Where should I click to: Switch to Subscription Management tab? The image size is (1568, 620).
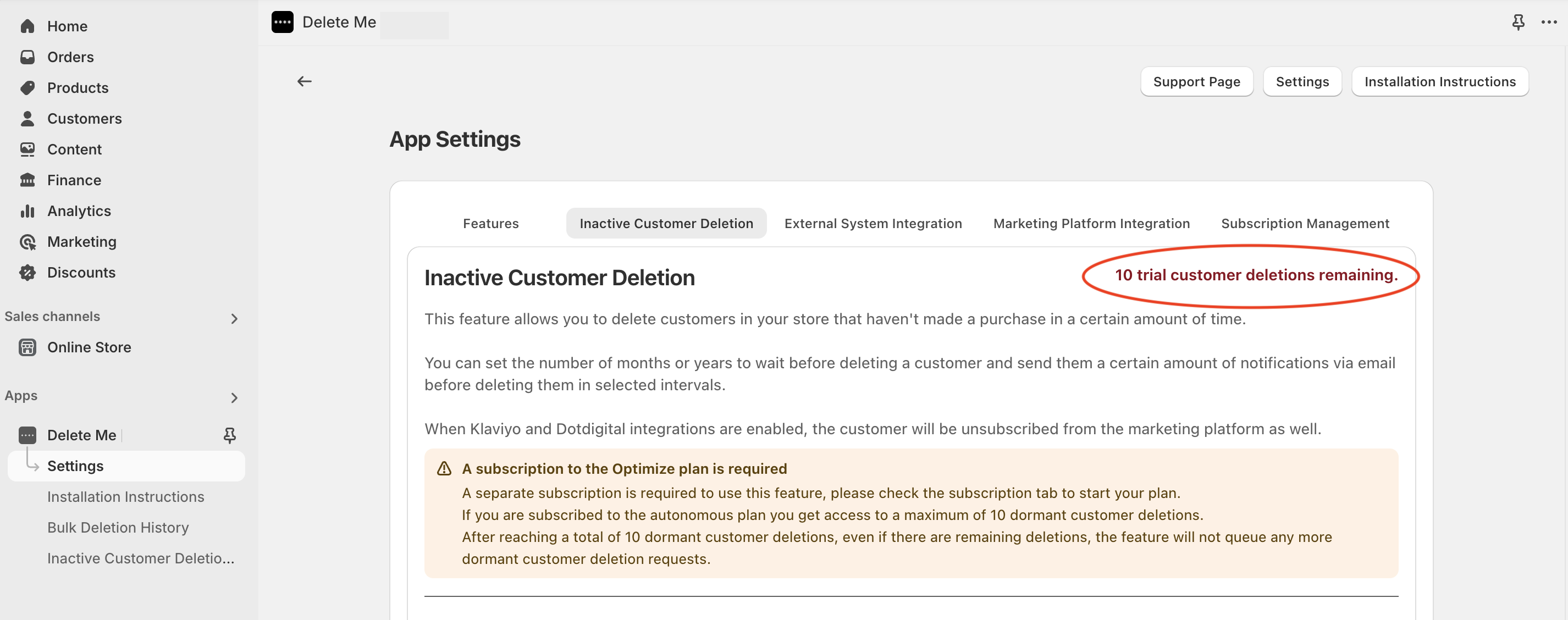pos(1305,223)
